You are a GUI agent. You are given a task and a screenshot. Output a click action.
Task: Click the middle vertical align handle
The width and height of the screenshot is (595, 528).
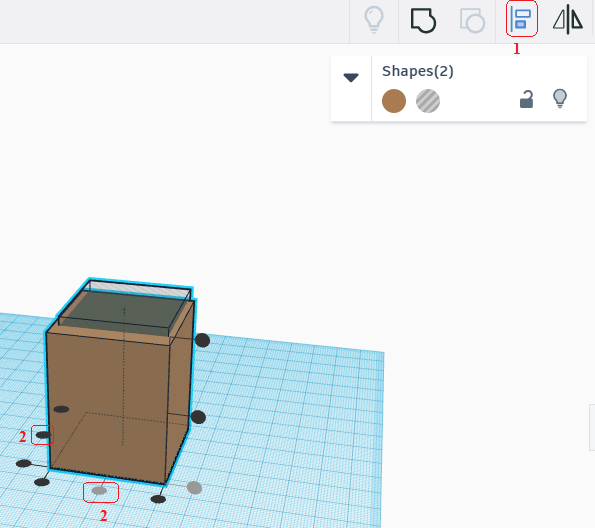(198, 417)
